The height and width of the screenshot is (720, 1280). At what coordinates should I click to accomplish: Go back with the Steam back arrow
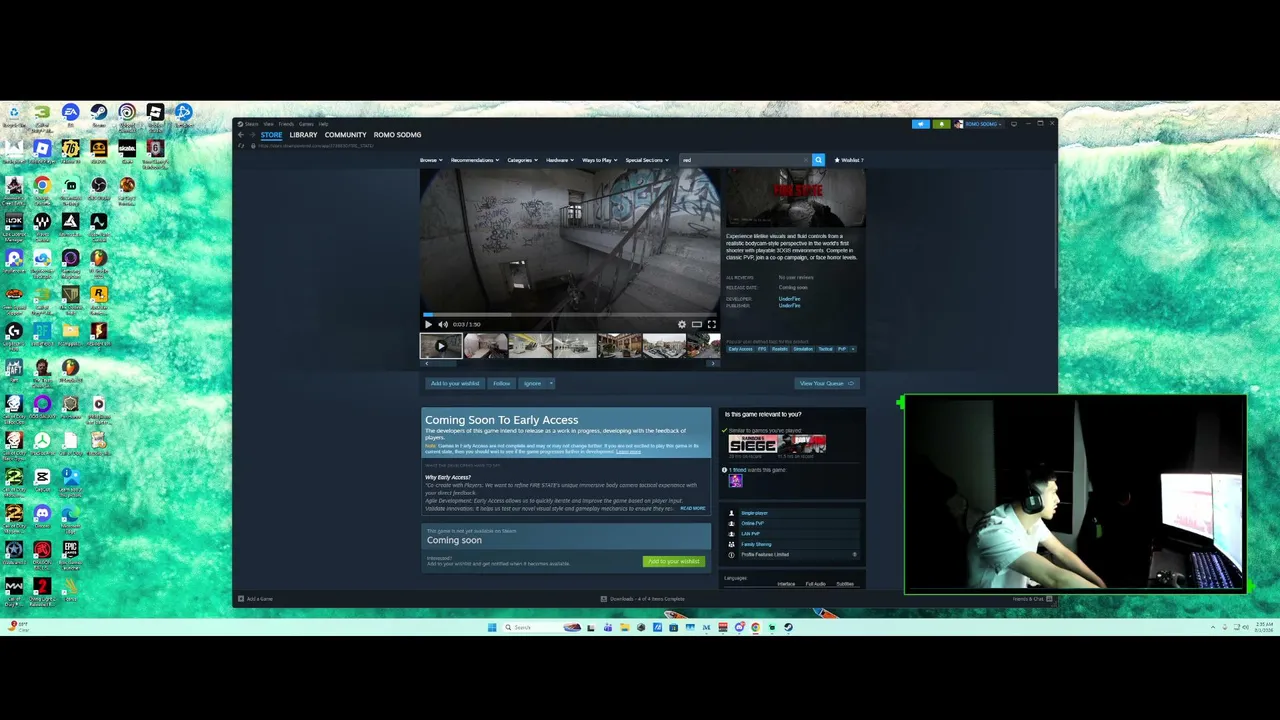(x=240, y=135)
